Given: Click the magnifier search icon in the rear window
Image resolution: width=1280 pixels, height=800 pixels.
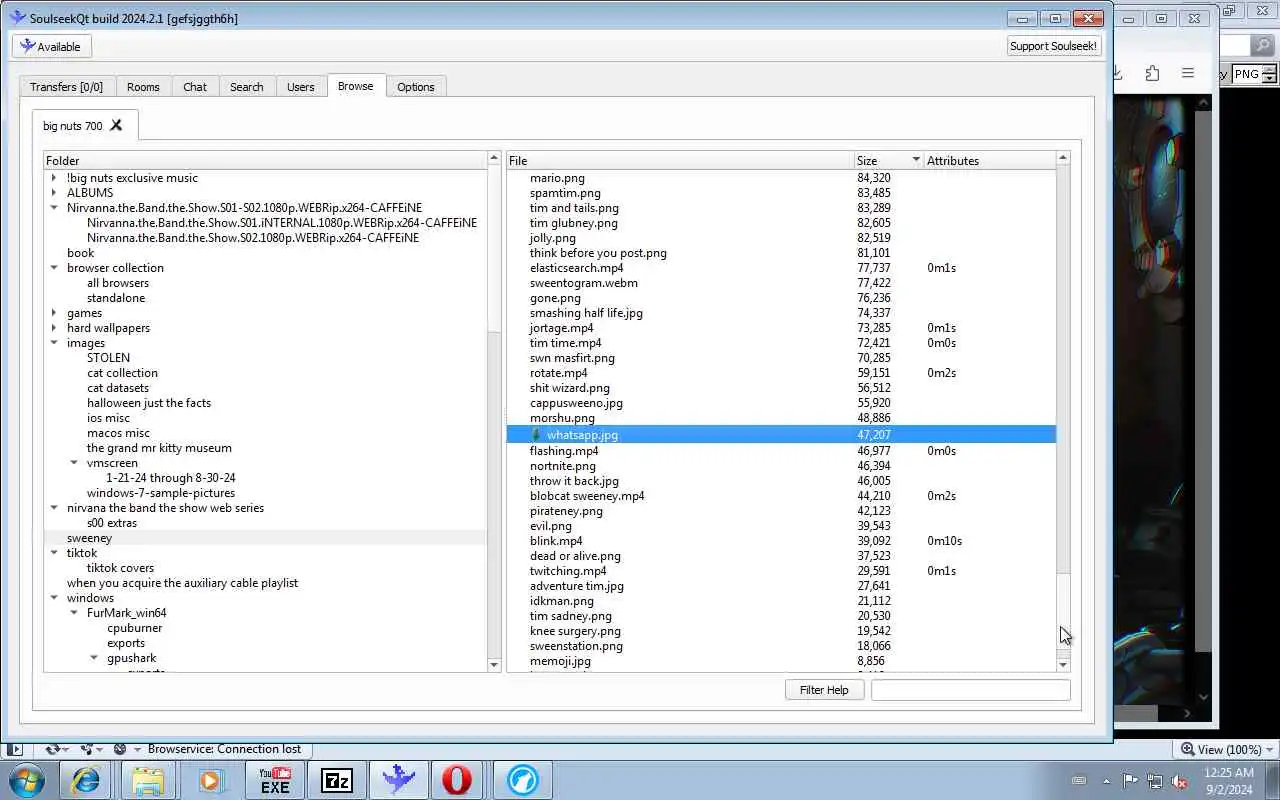Looking at the screenshot, I should (x=1265, y=45).
